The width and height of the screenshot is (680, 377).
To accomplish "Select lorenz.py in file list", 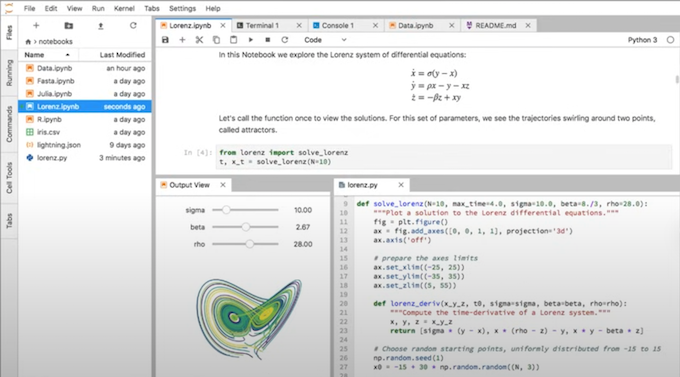I will [x=85, y=158].
